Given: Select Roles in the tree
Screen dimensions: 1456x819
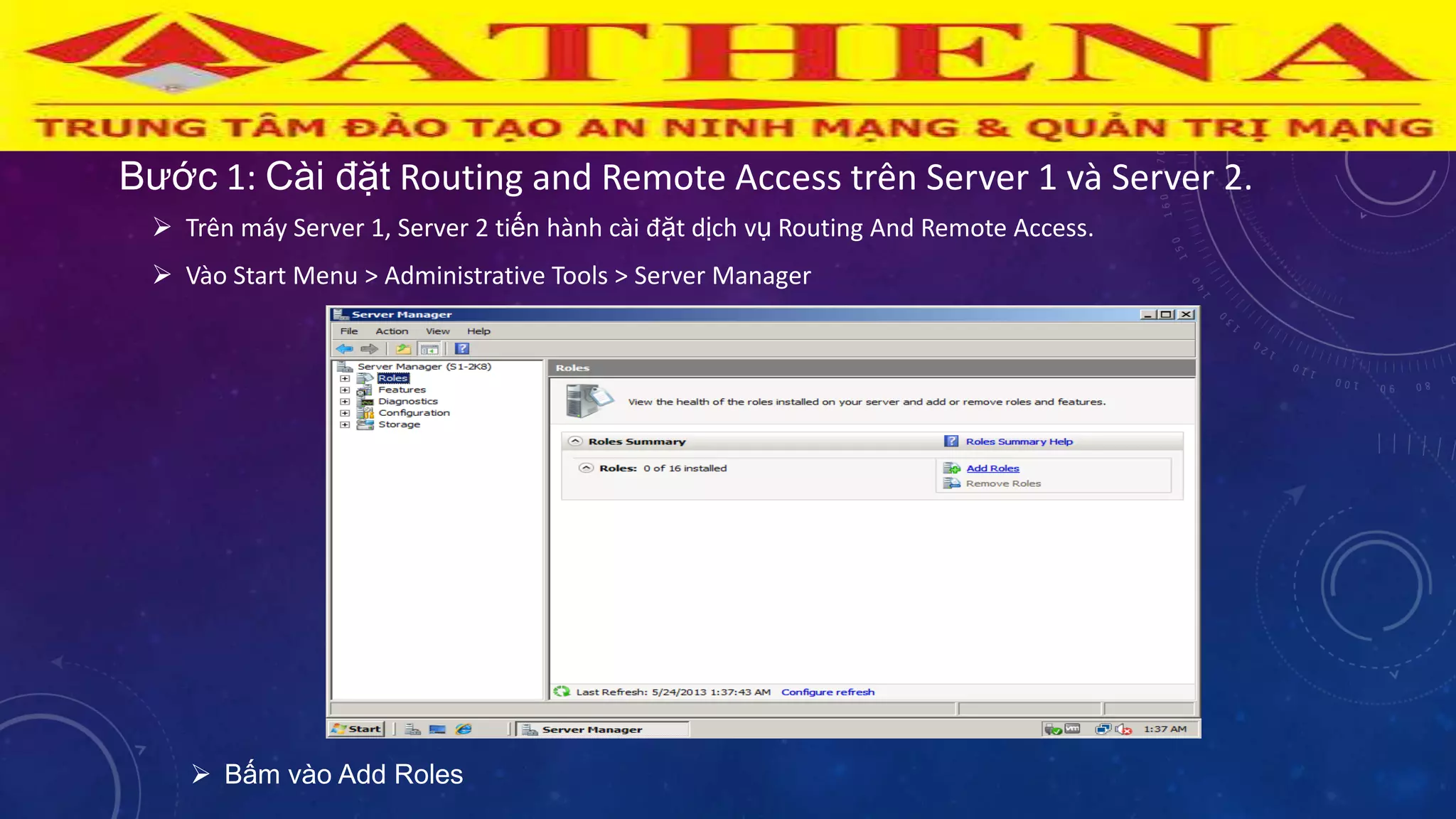Looking at the screenshot, I should tap(393, 378).
